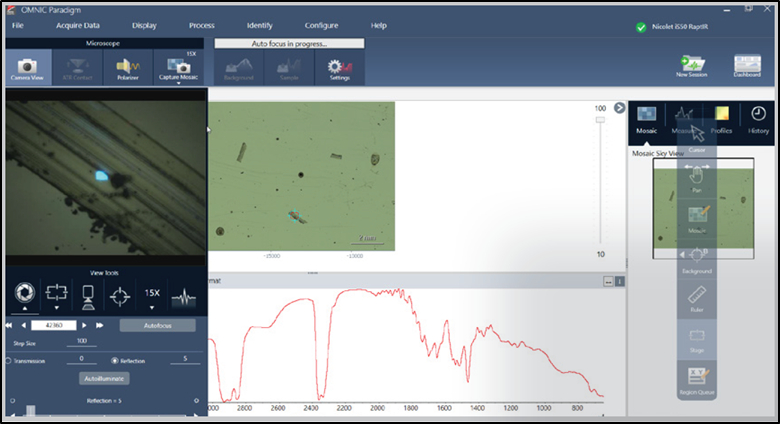The width and height of the screenshot is (780, 424).
Task: Expand the Capture Mosaic dropdown arrow
Action: pos(178,83)
